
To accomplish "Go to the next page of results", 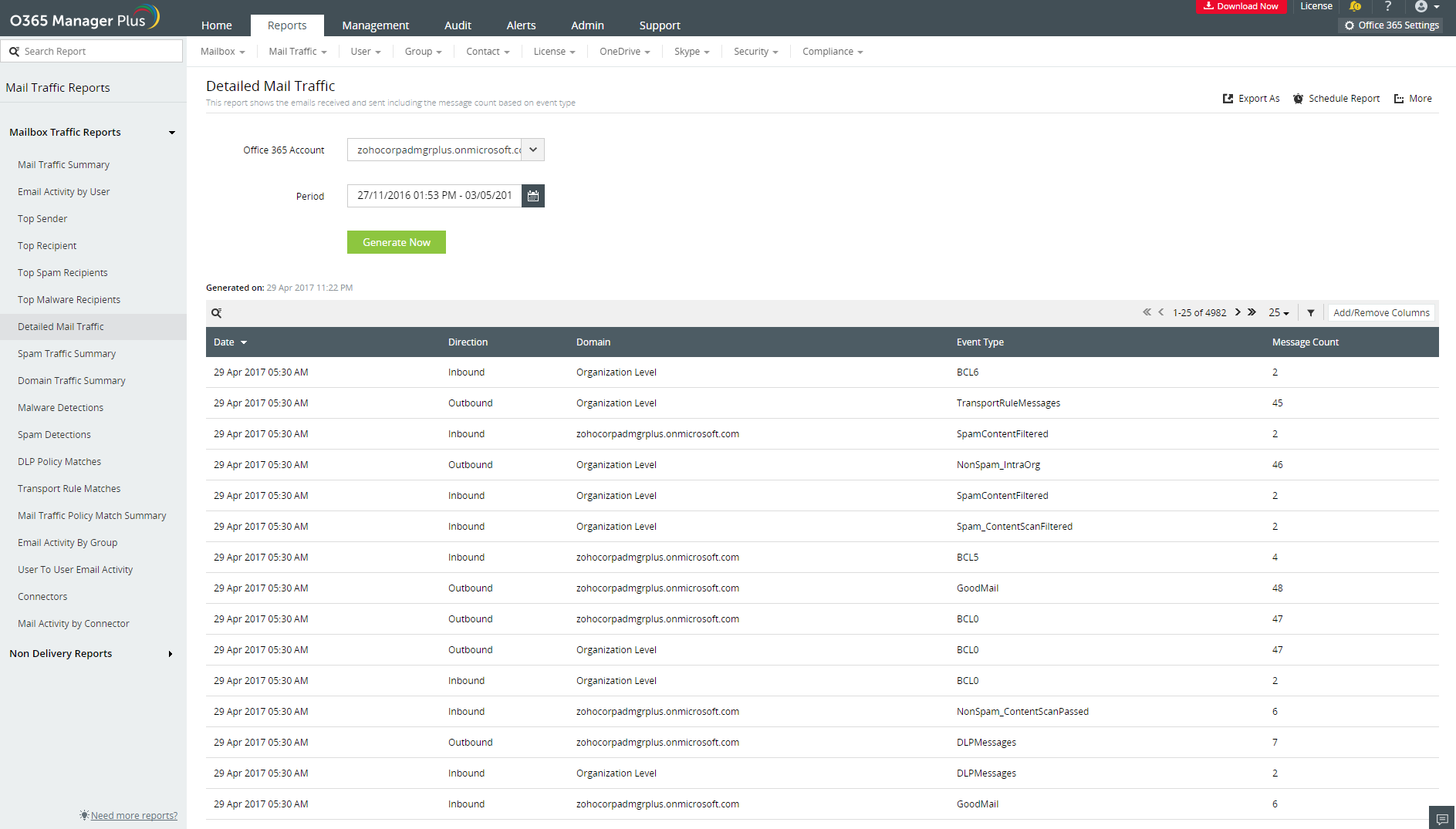I will [1238, 312].
